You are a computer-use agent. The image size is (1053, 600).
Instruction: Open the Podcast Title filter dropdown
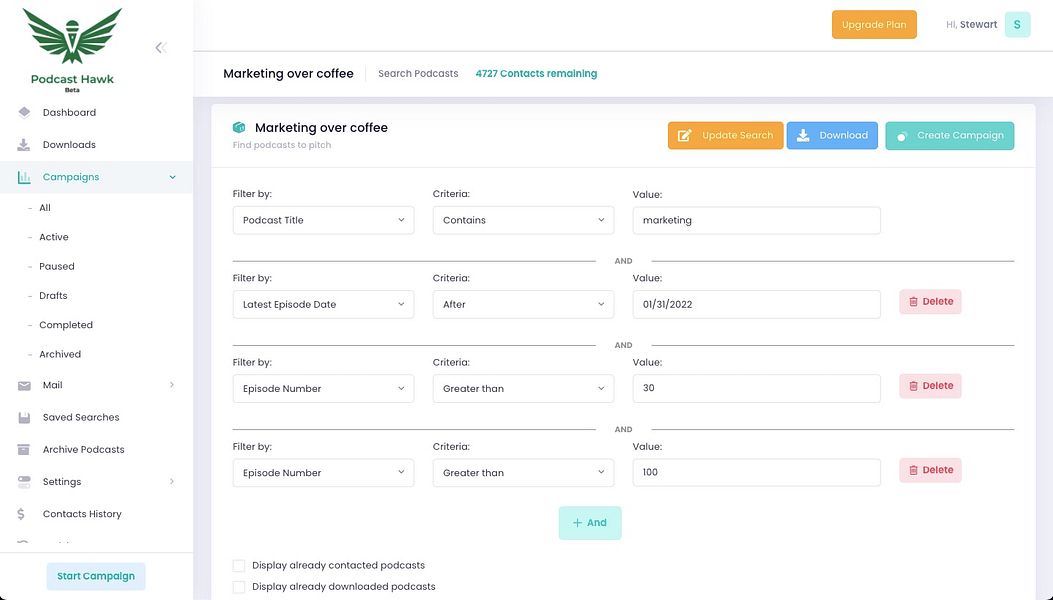323,220
